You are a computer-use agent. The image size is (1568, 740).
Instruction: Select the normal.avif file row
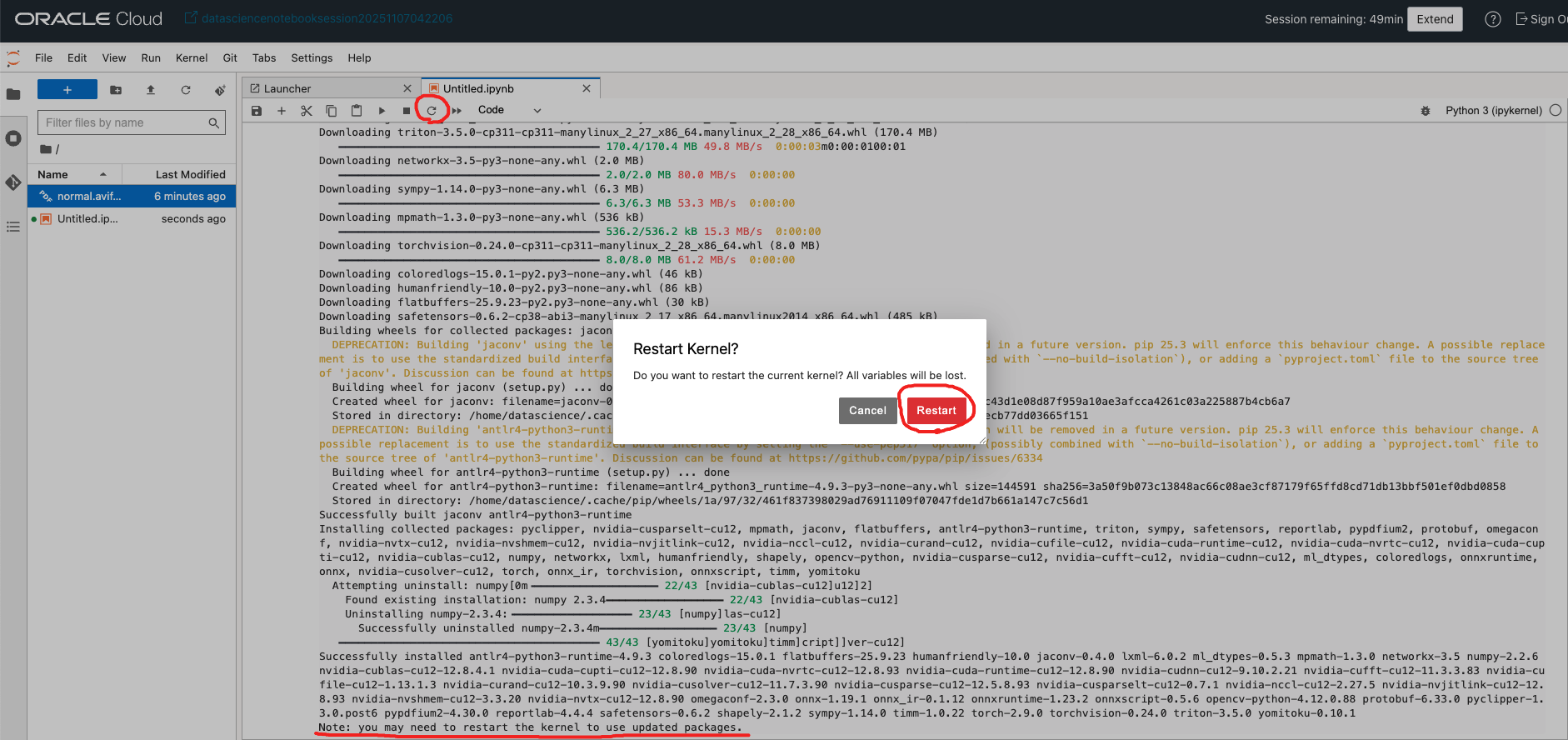pos(132,196)
